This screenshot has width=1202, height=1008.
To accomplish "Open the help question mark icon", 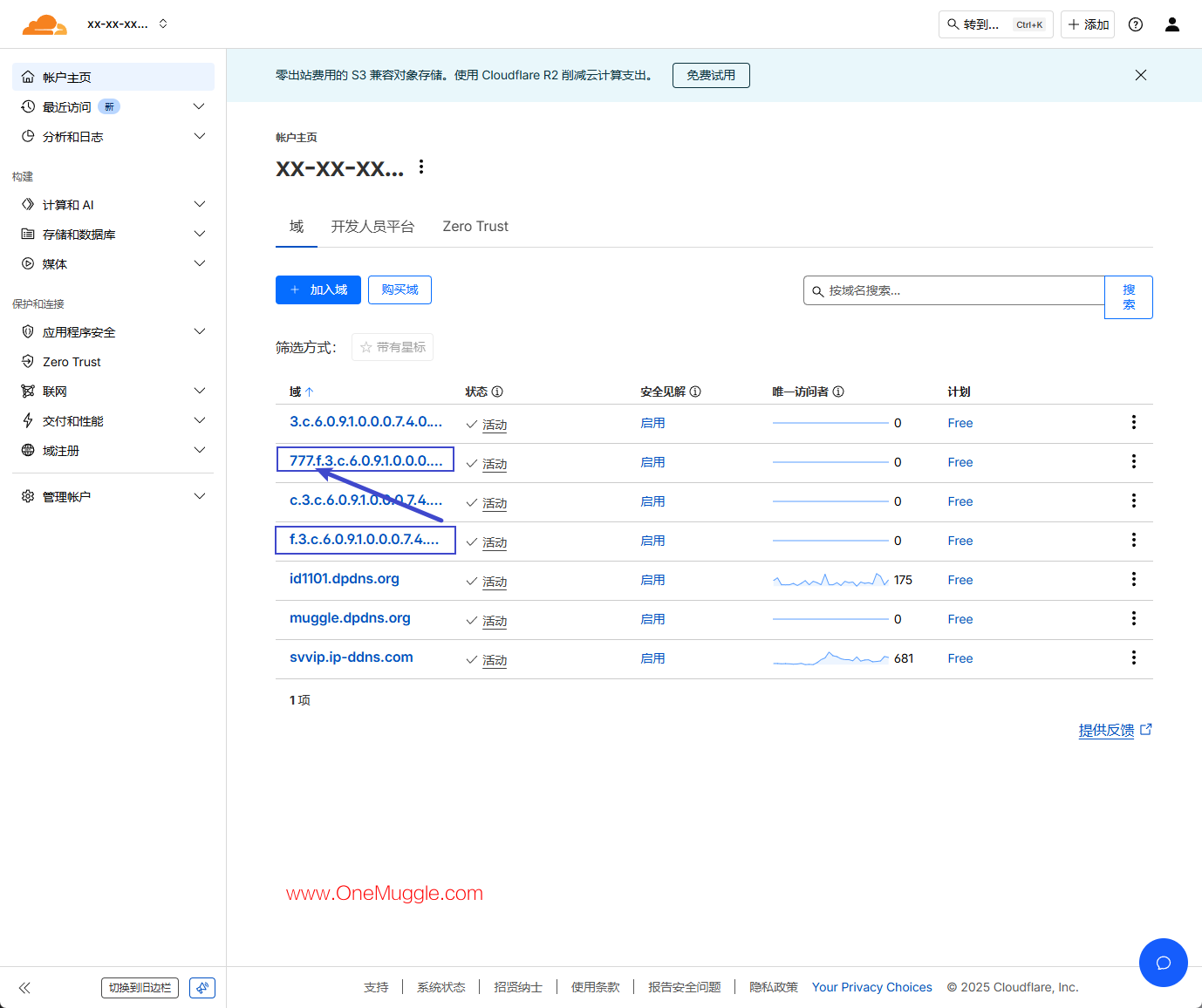I will tap(1136, 24).
